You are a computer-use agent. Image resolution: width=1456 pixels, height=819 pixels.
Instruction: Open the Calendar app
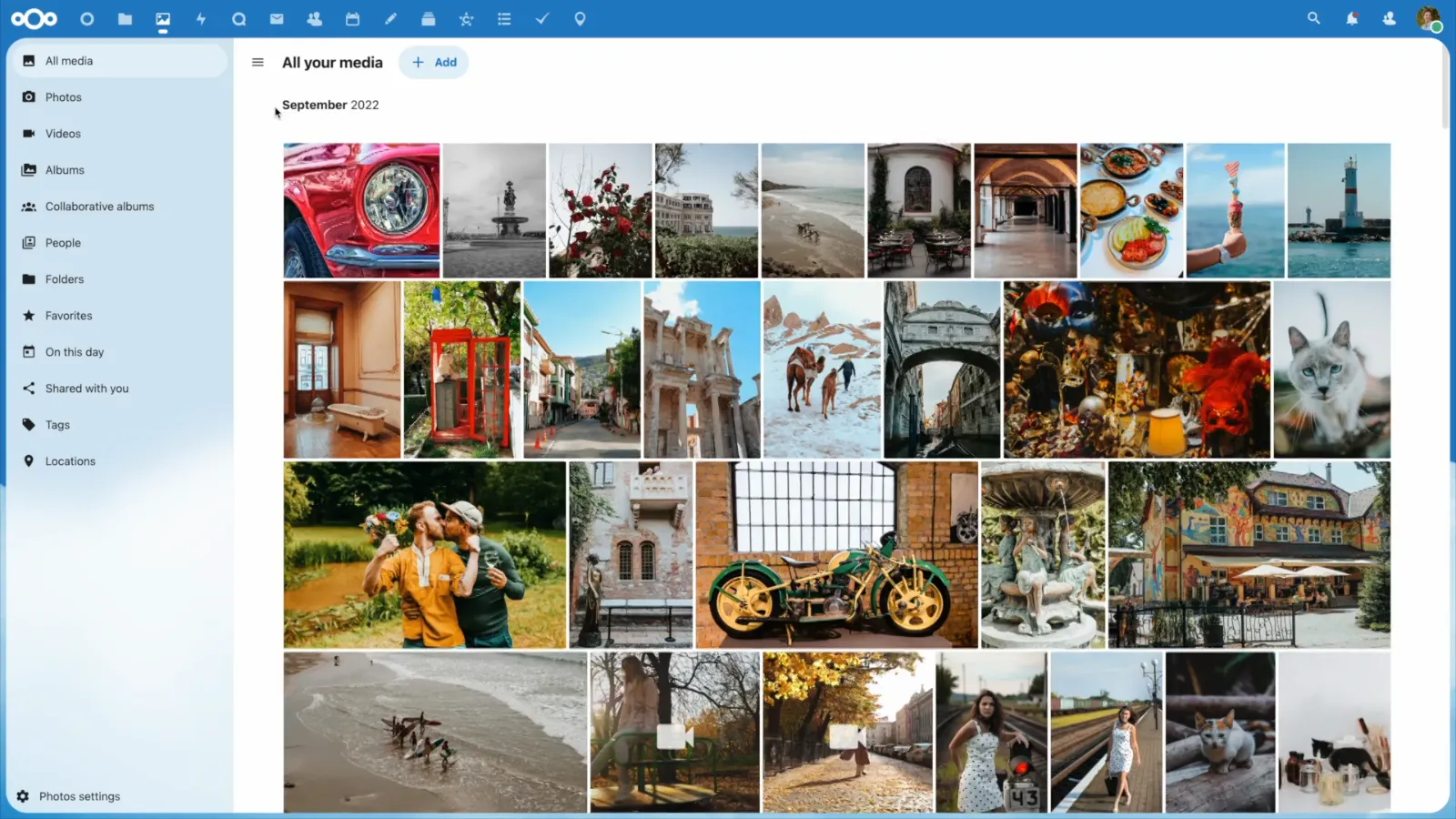352,18
